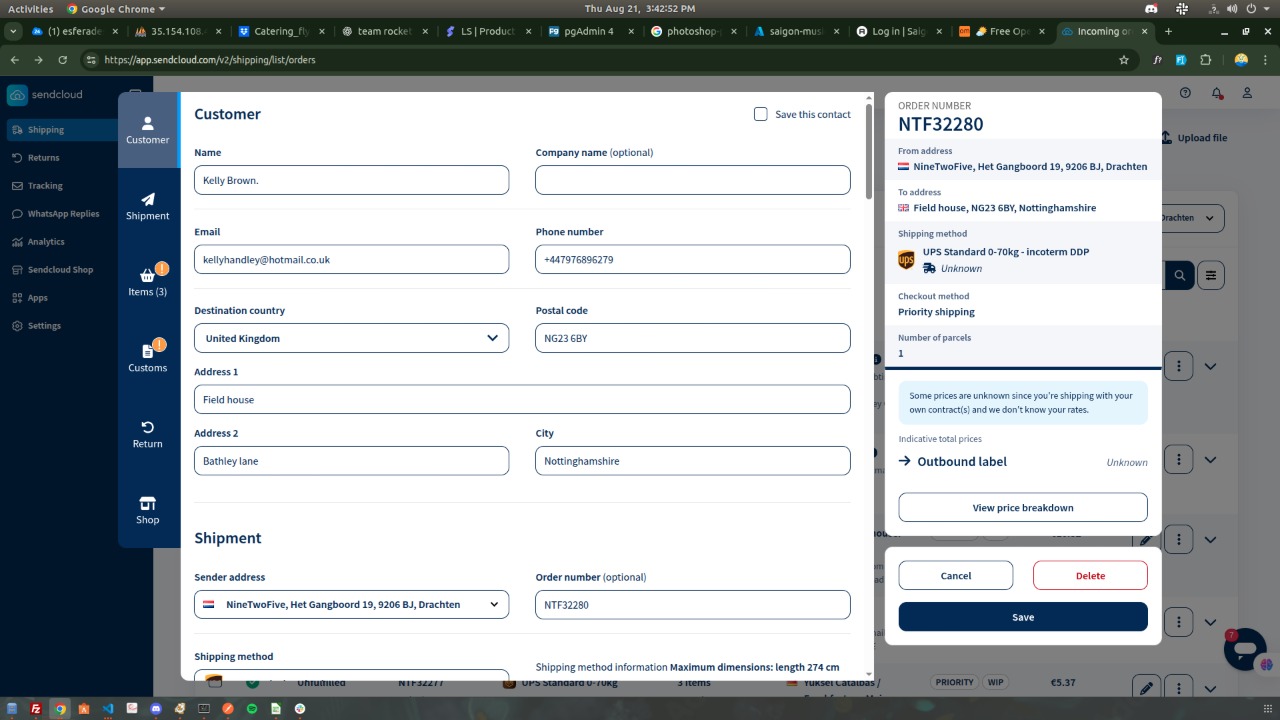Select the Return section icon
This screenshot has width=1280, height=720.
pyautogui.click(x=148, y=434)
